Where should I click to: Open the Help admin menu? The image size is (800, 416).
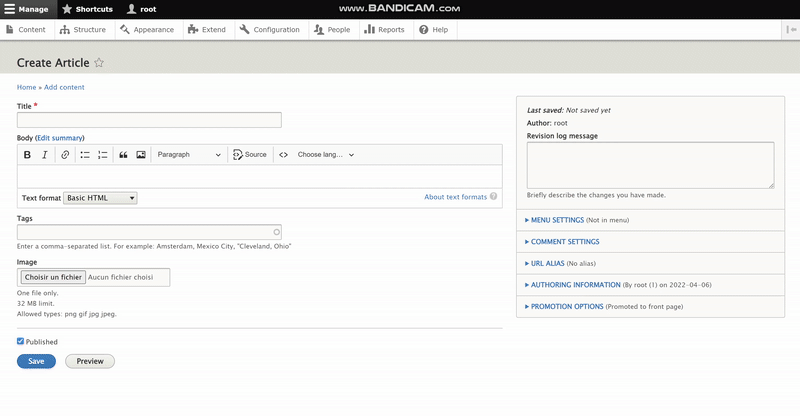point(434,30)
